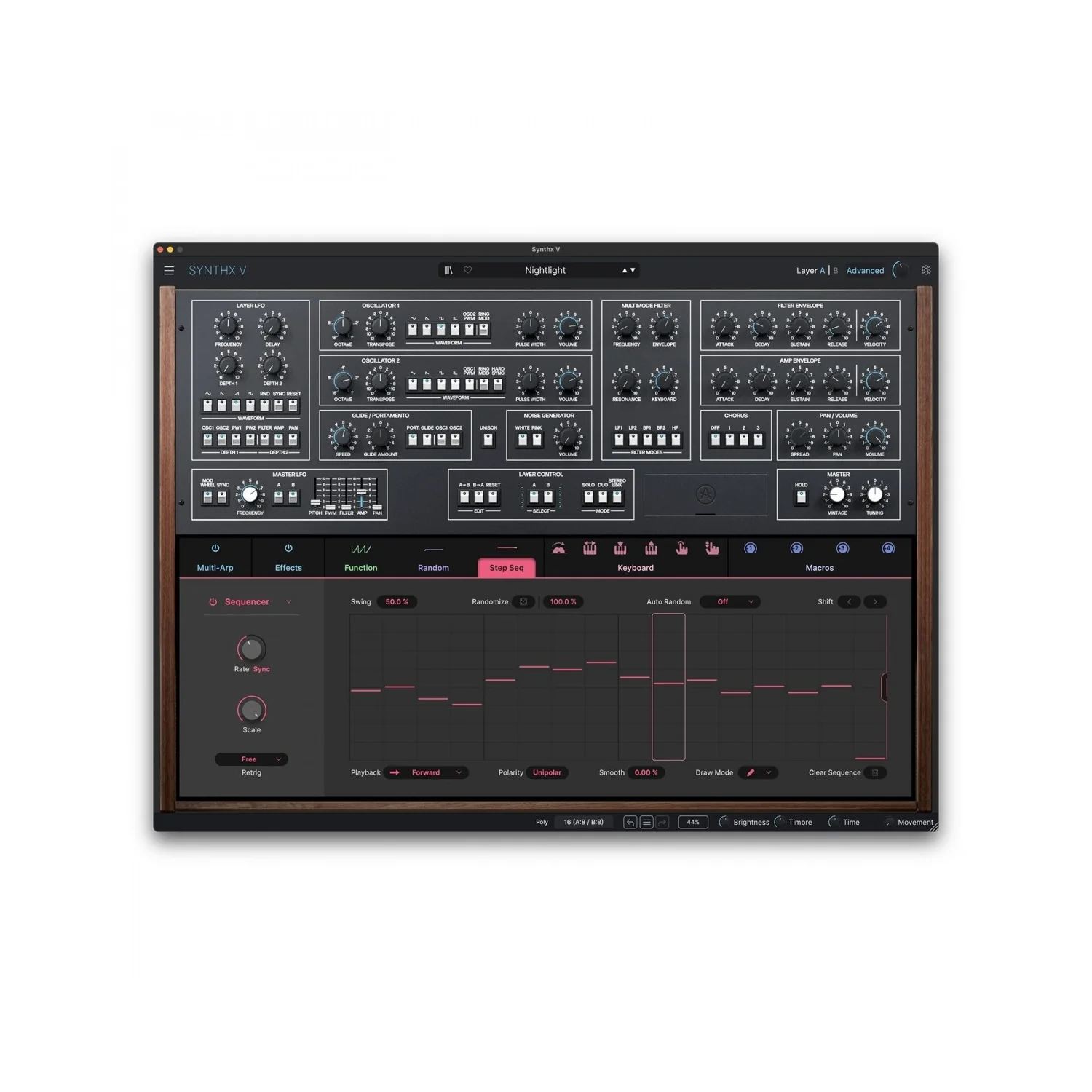
Task: Select Macro 3 icon
Action: click(x=842, y=549)
